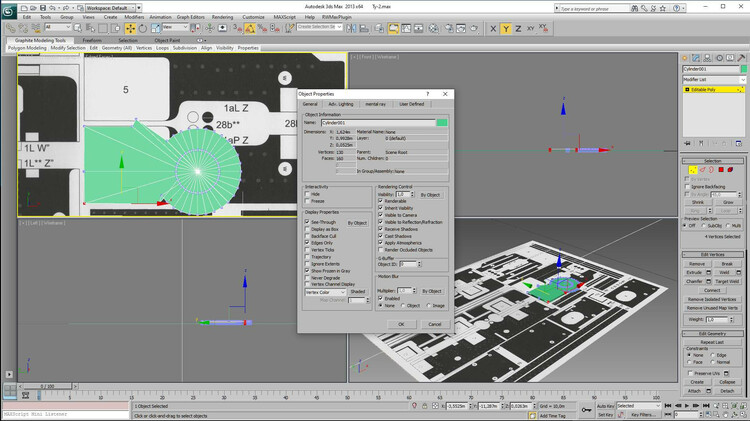Screen dimensions: 750x421
Task: Click the green object color swatch
Action: 441,122
